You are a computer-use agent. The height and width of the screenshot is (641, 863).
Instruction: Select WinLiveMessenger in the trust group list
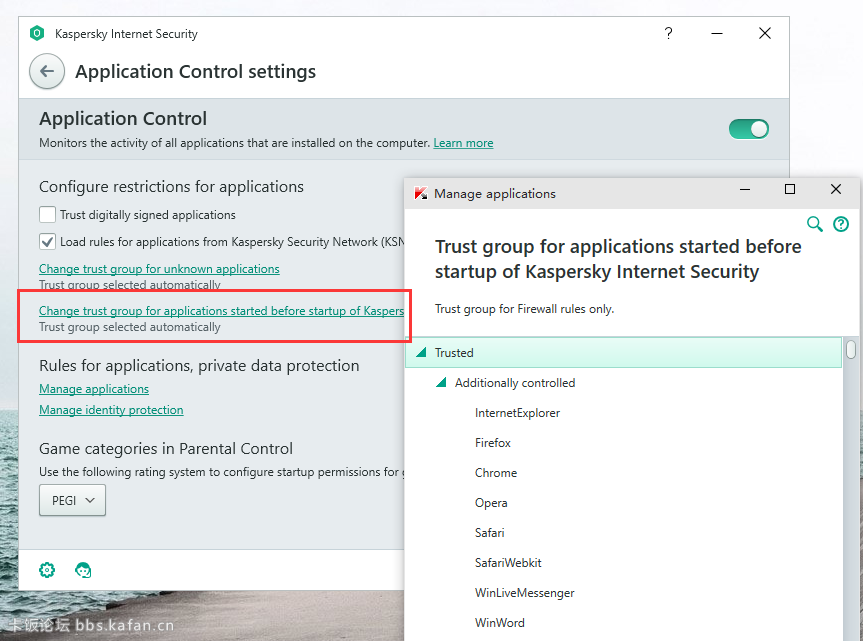[525, 593]
